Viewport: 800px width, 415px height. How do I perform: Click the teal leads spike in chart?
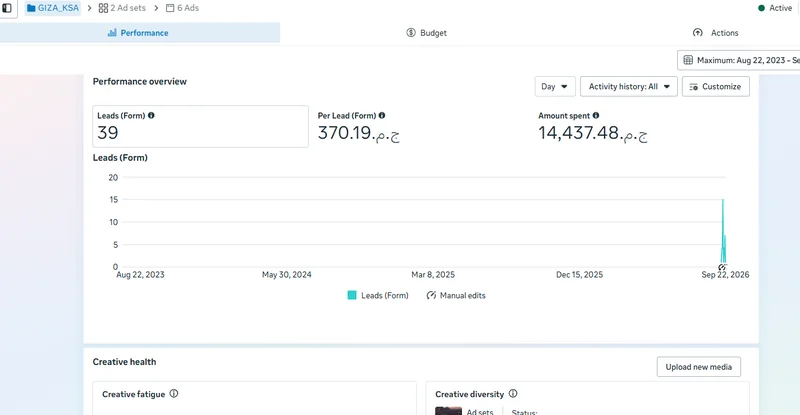pos(723,232)
